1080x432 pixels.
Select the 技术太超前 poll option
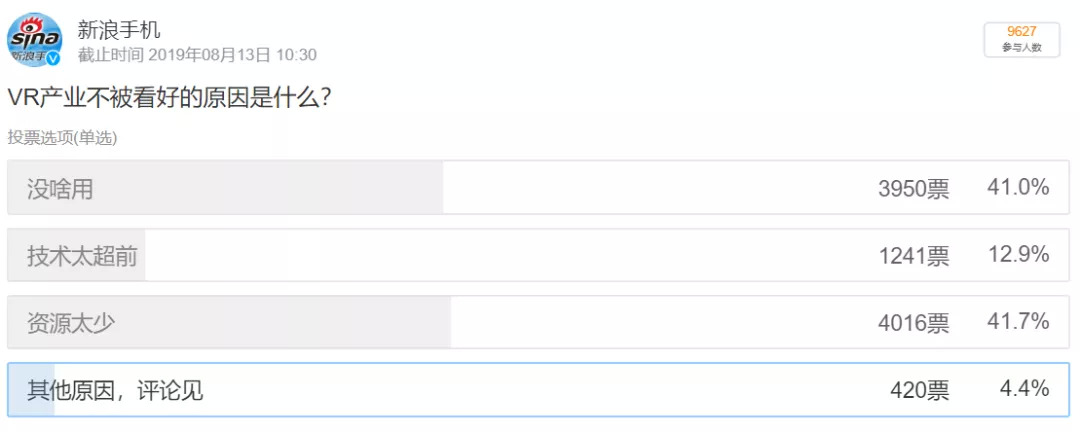[x=539, y=255]
